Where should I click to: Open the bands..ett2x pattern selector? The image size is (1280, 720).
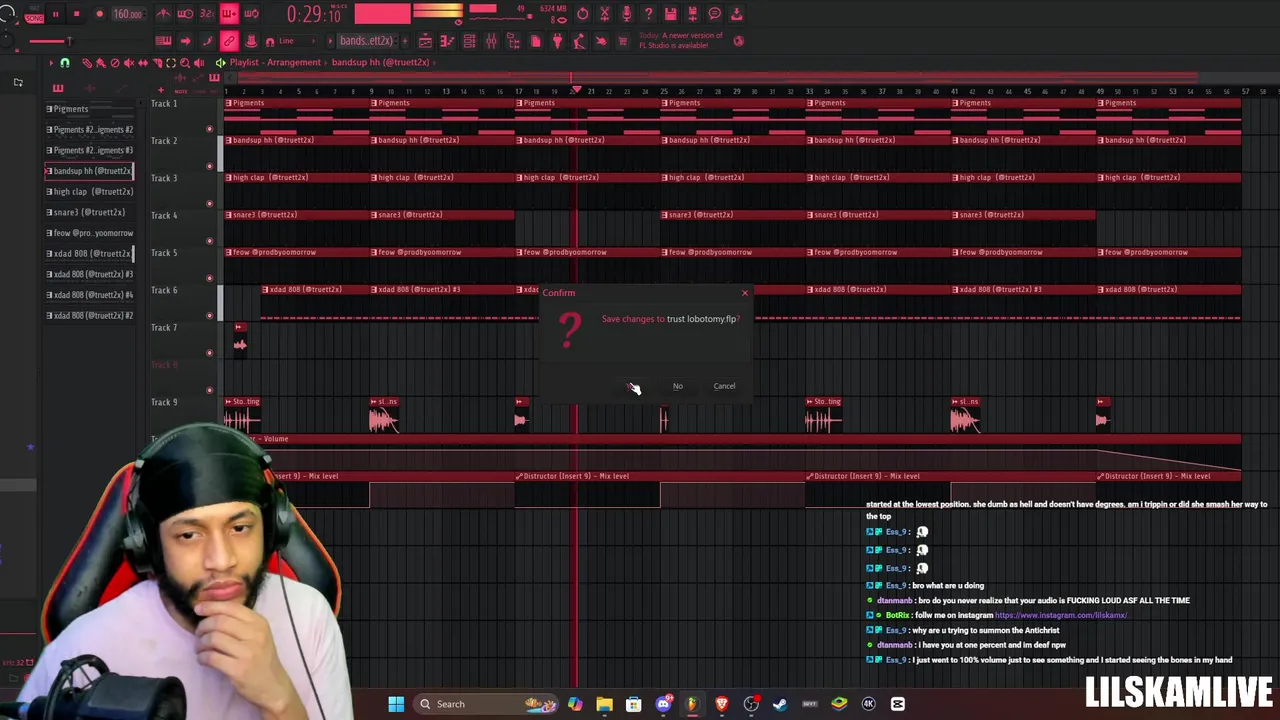tap(366, 41)
